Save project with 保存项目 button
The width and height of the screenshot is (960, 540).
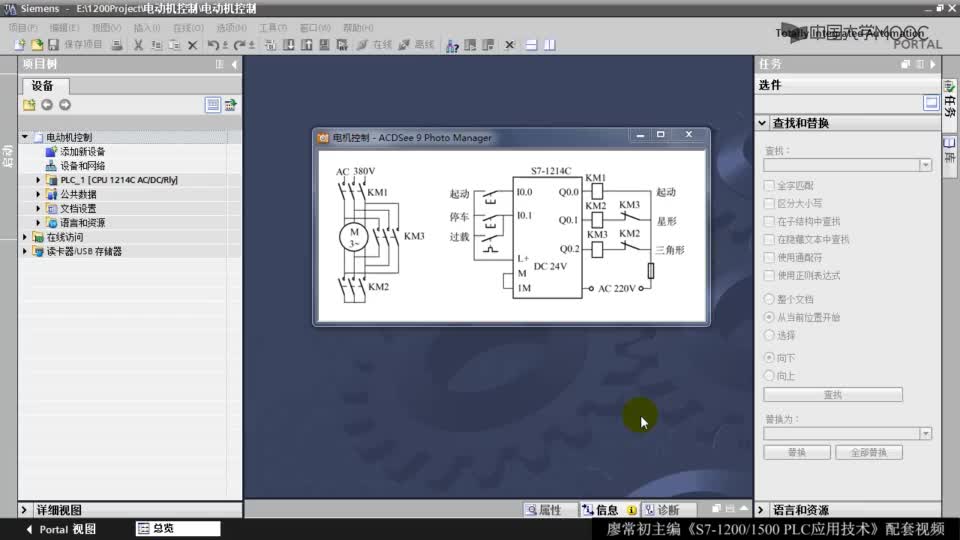coord(75,45)
